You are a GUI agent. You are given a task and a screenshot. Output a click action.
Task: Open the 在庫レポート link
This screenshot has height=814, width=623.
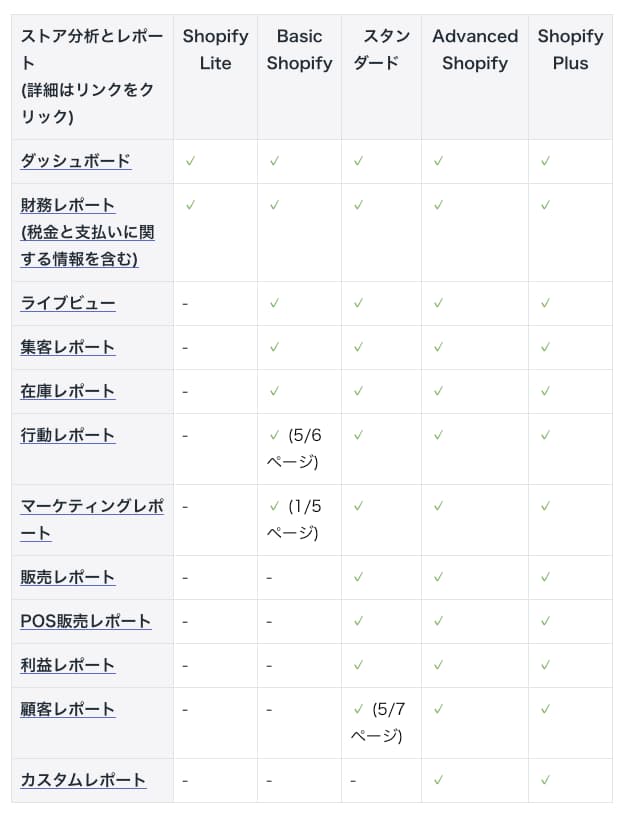coord(68,391)
